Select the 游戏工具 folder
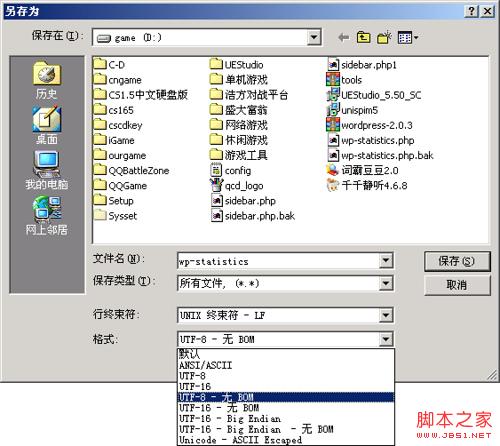Viewport: 500px width, 446px height. 239,155
